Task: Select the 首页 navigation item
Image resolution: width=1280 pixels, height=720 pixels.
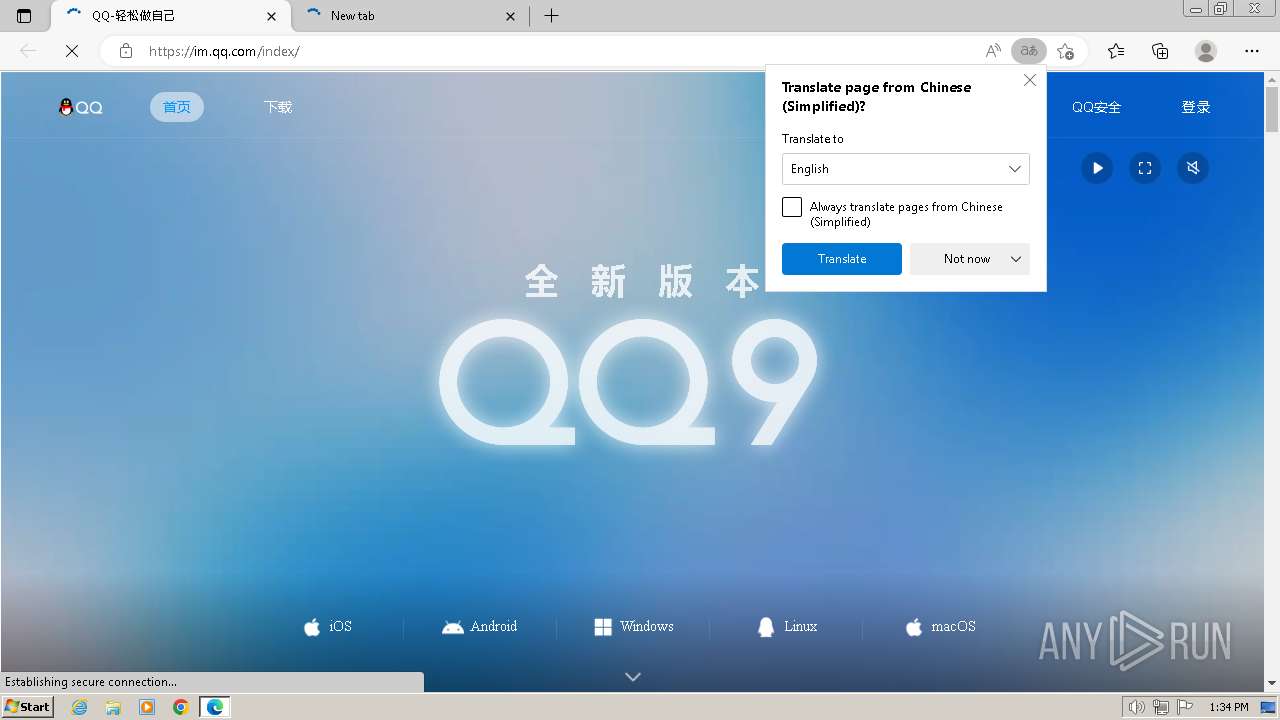Action: coord(177,107)
